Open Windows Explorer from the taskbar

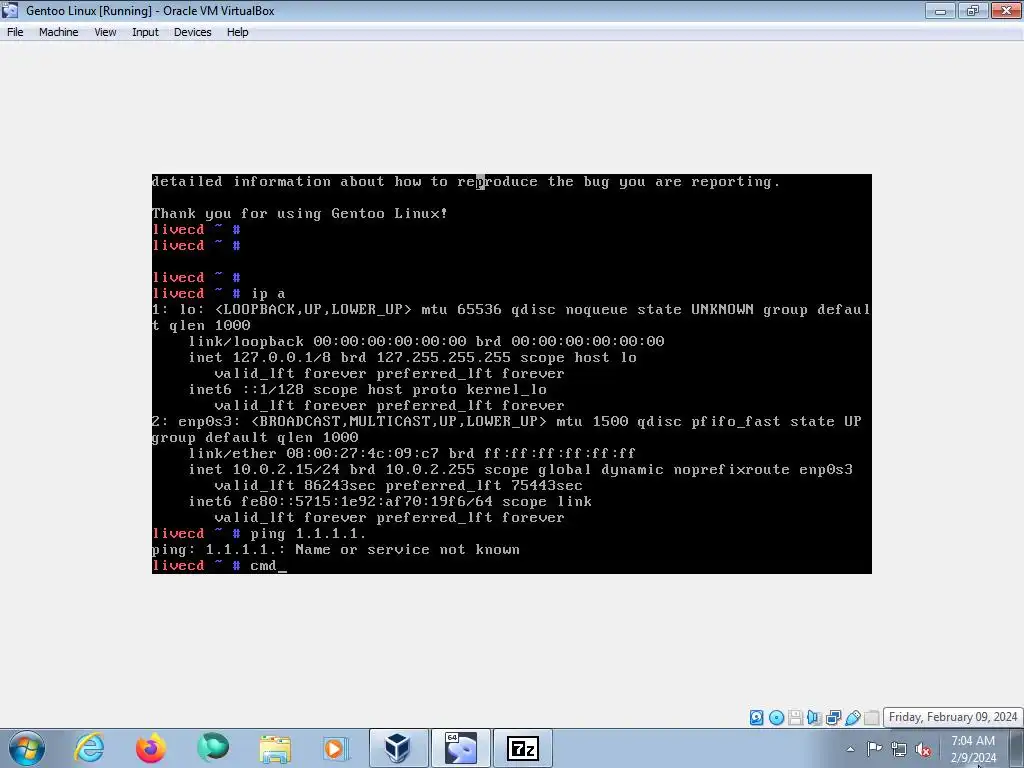tap(275, 748)
